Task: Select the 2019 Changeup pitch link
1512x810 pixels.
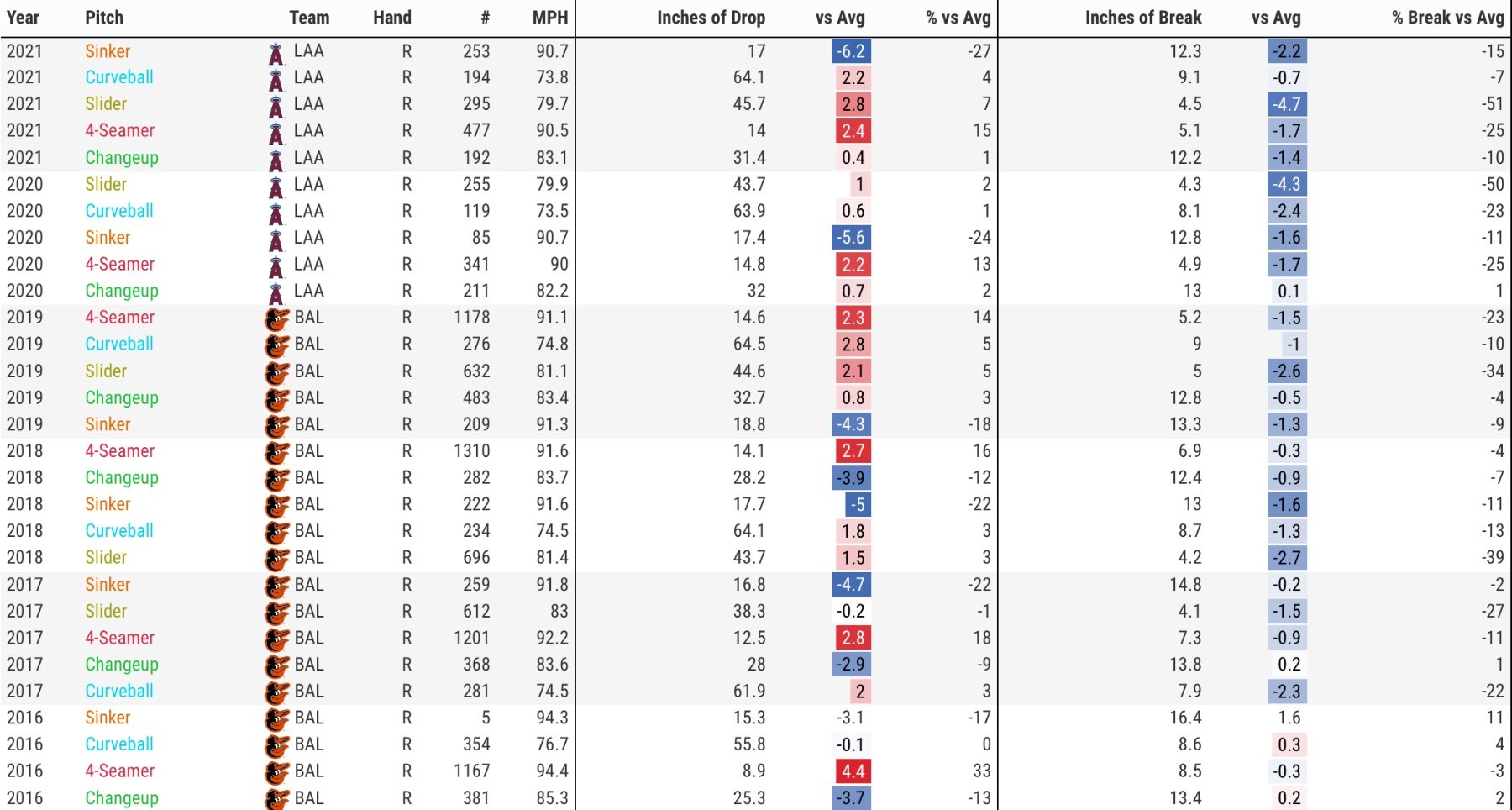Action: (x=122, y=398)
